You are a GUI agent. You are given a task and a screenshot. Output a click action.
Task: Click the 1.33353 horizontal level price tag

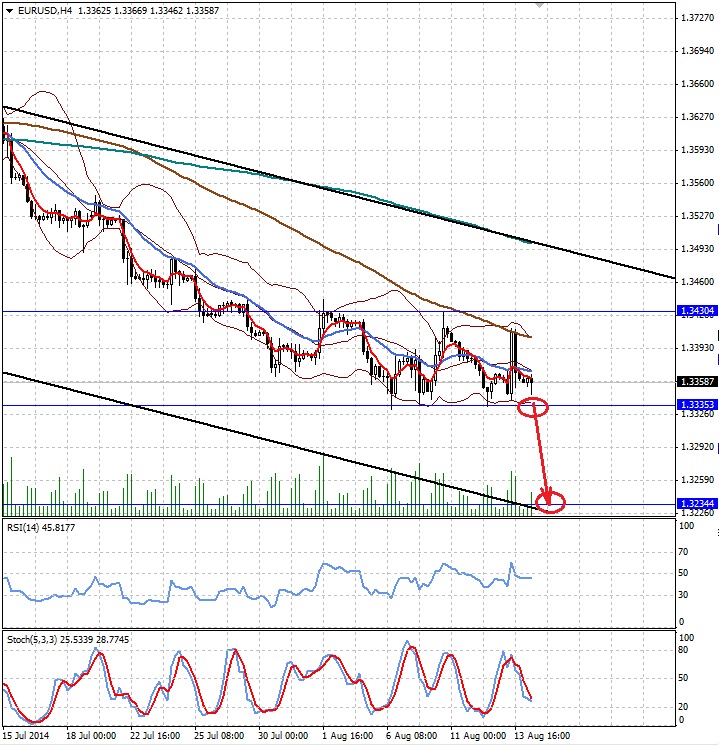coord(697,404)
